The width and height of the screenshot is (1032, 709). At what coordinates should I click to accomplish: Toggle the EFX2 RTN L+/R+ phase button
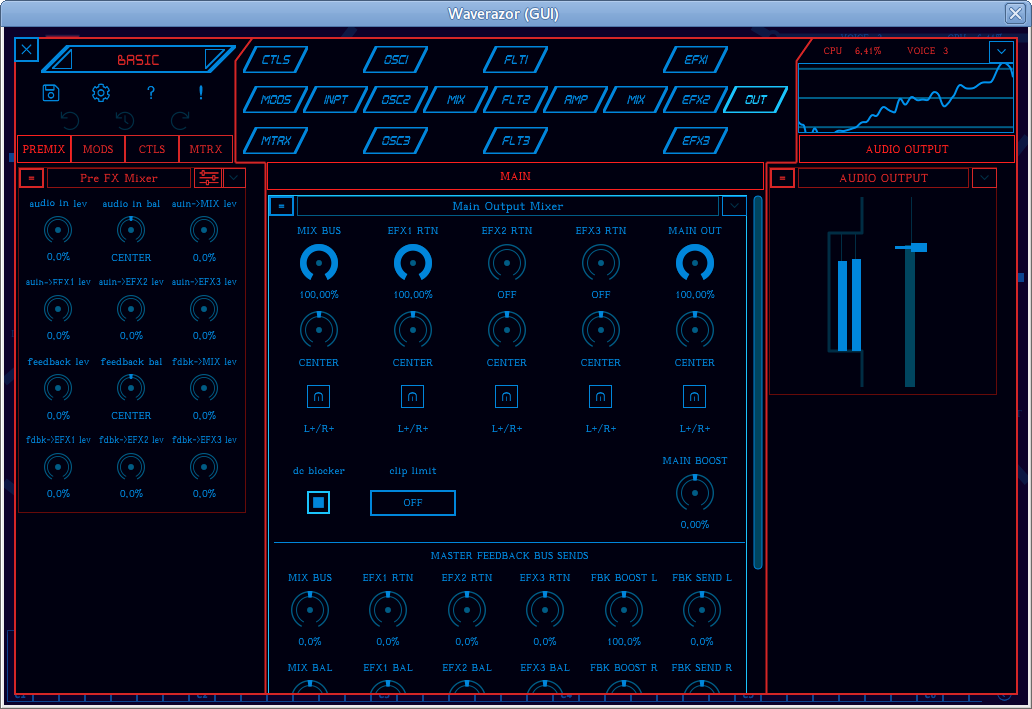tap(507, 397)
